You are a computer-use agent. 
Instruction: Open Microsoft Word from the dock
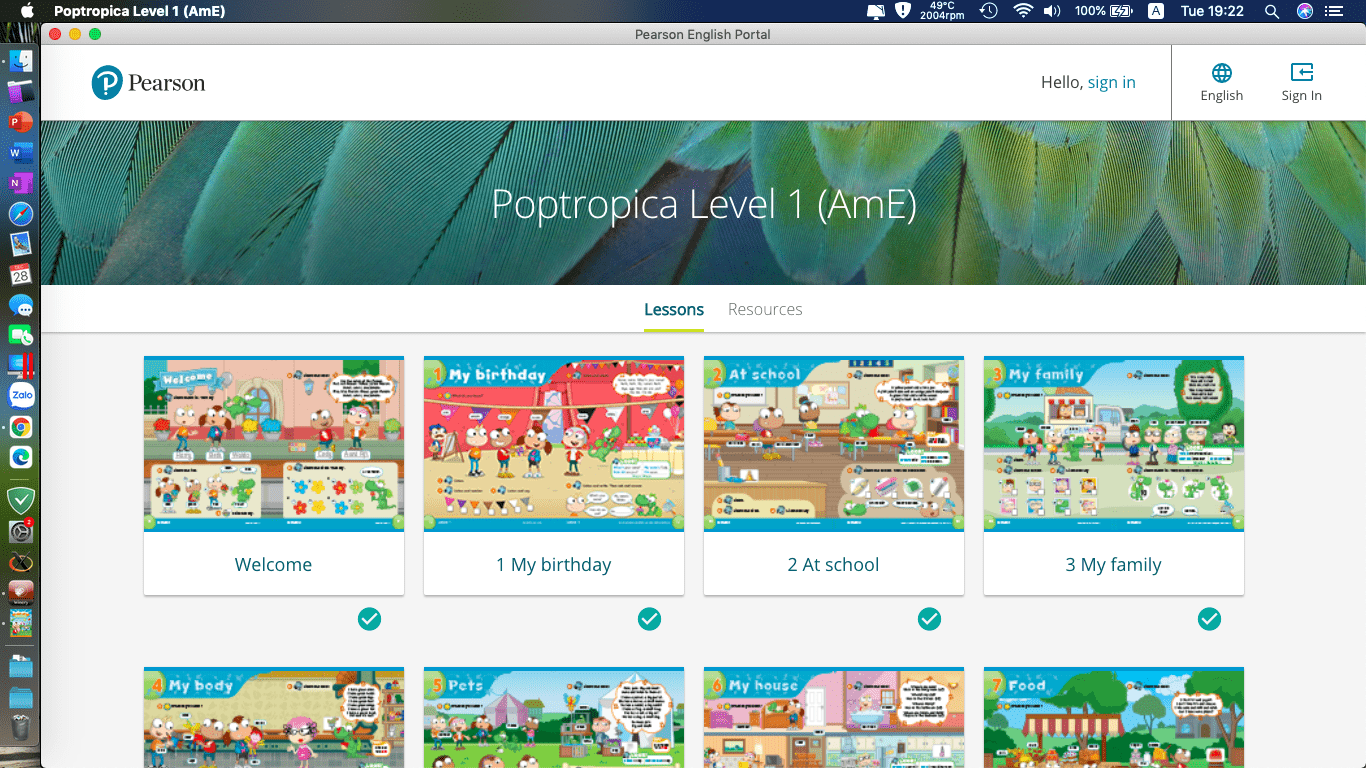[x=21, y=152]
